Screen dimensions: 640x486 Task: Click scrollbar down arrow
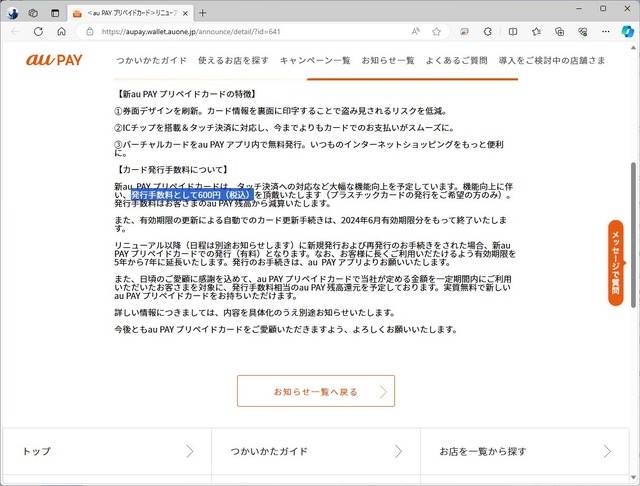click(633, 477)
